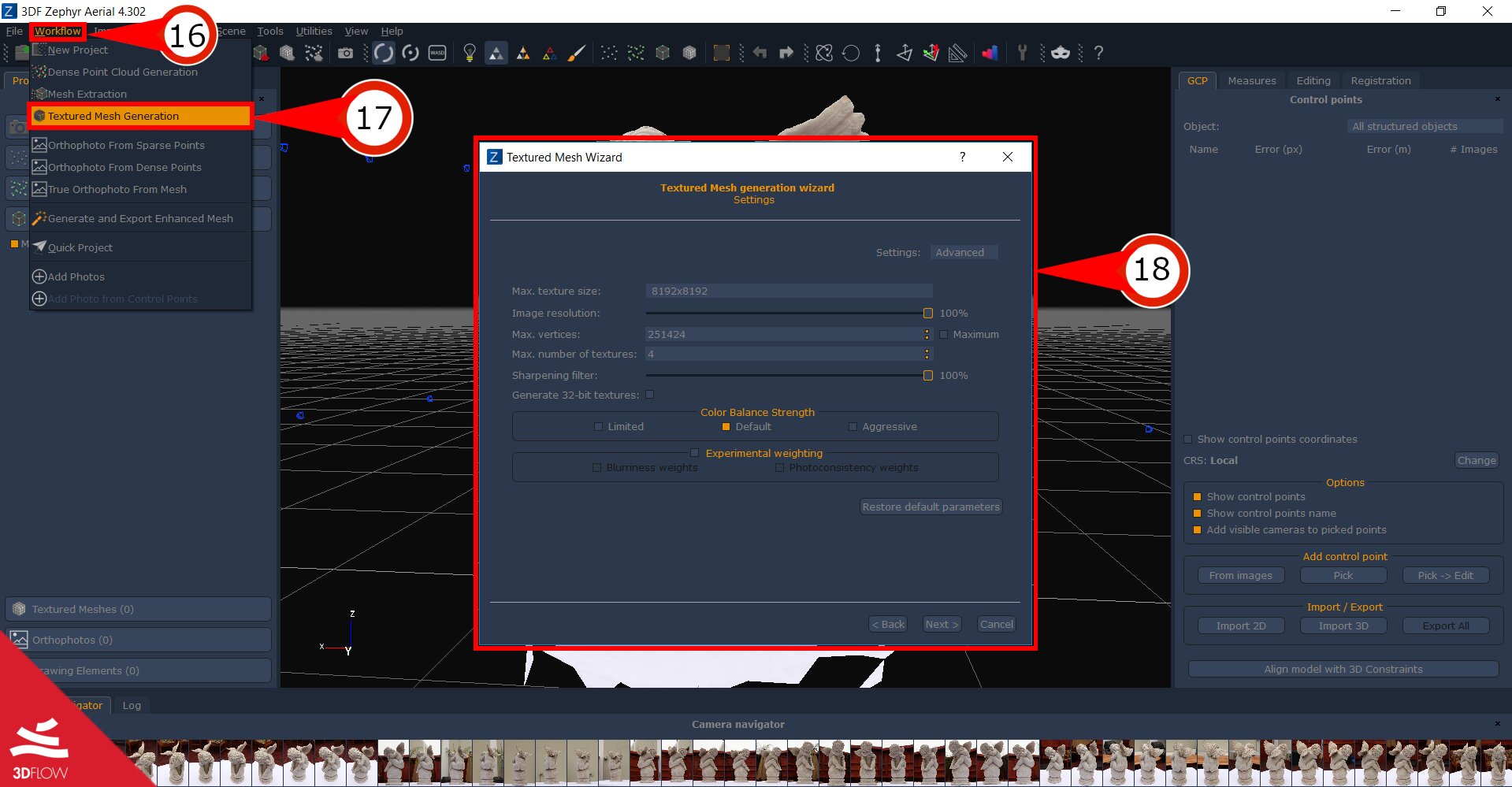Click the red and blue chart icon
This screenshot has height=787, width=1512.
pos(990,53)
